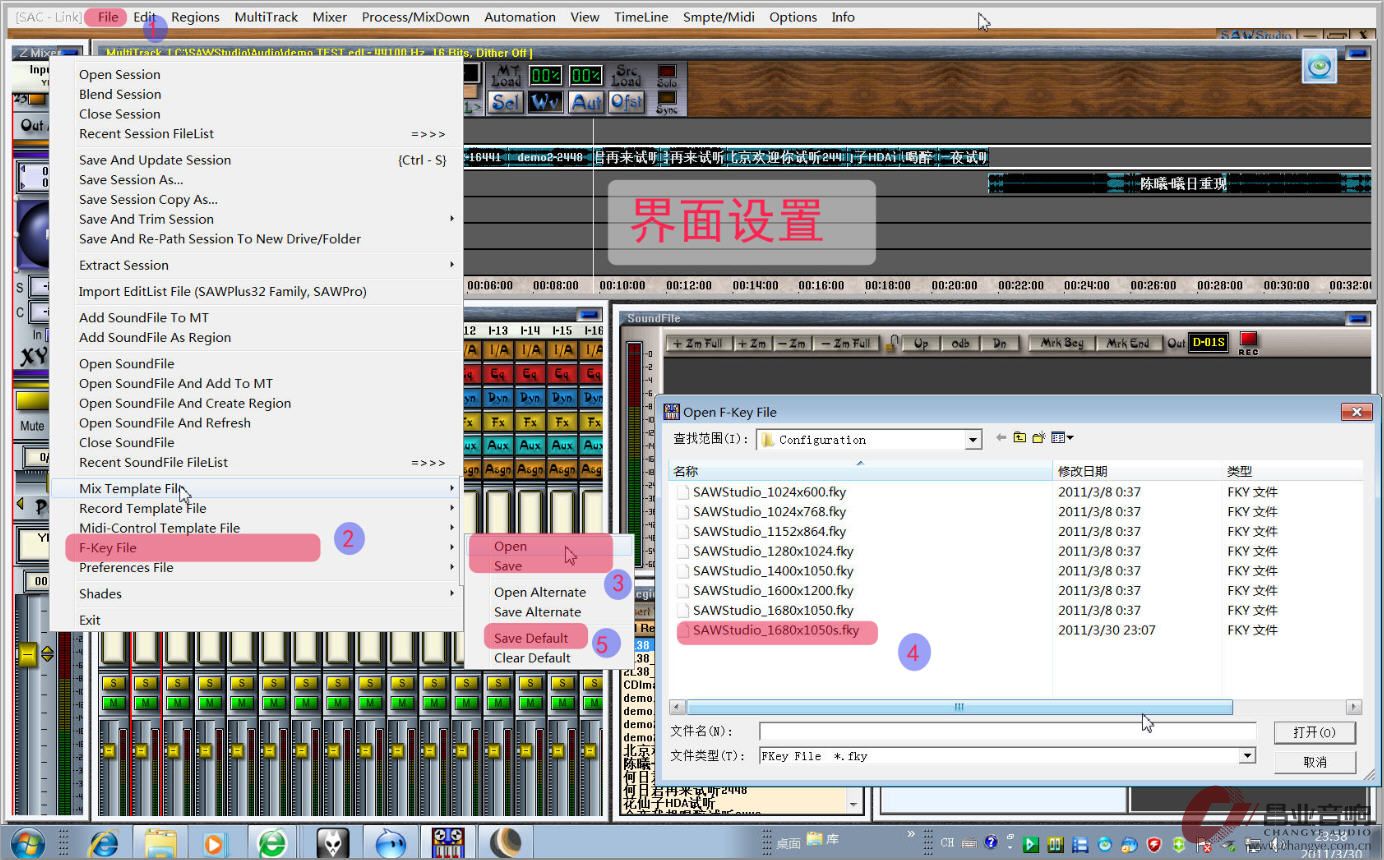Click -Zm Full in SoundFile window

pos(846,343)
